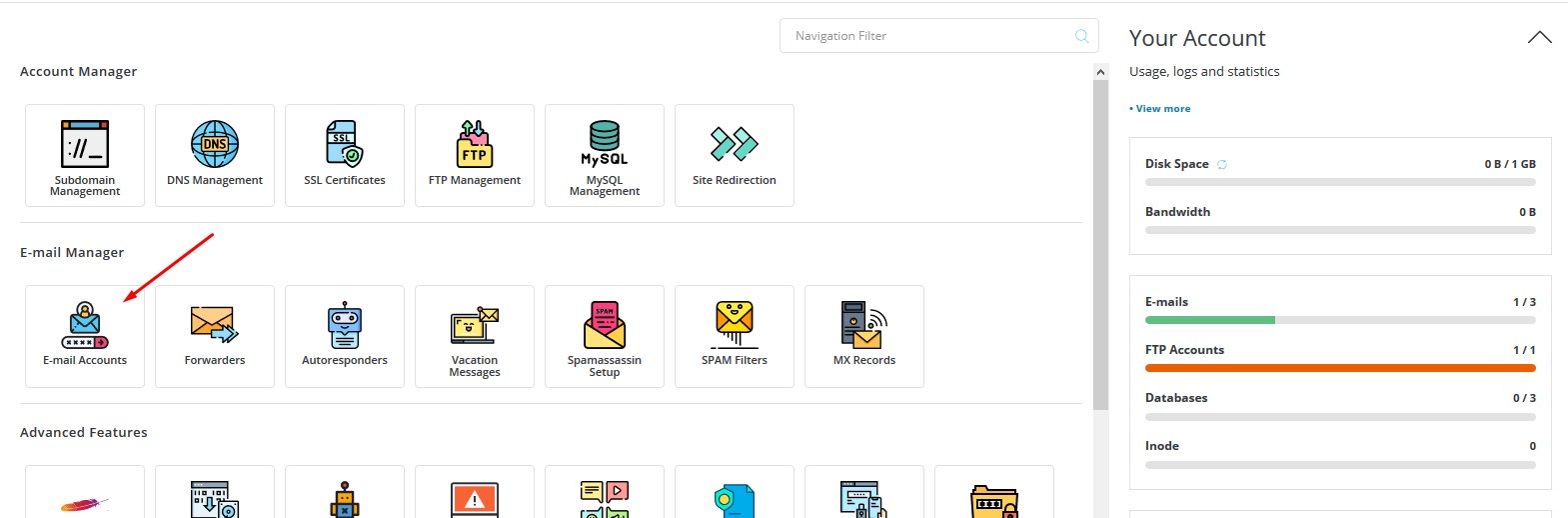
Task: Open email Forwarders
Action: pos(215,336)
